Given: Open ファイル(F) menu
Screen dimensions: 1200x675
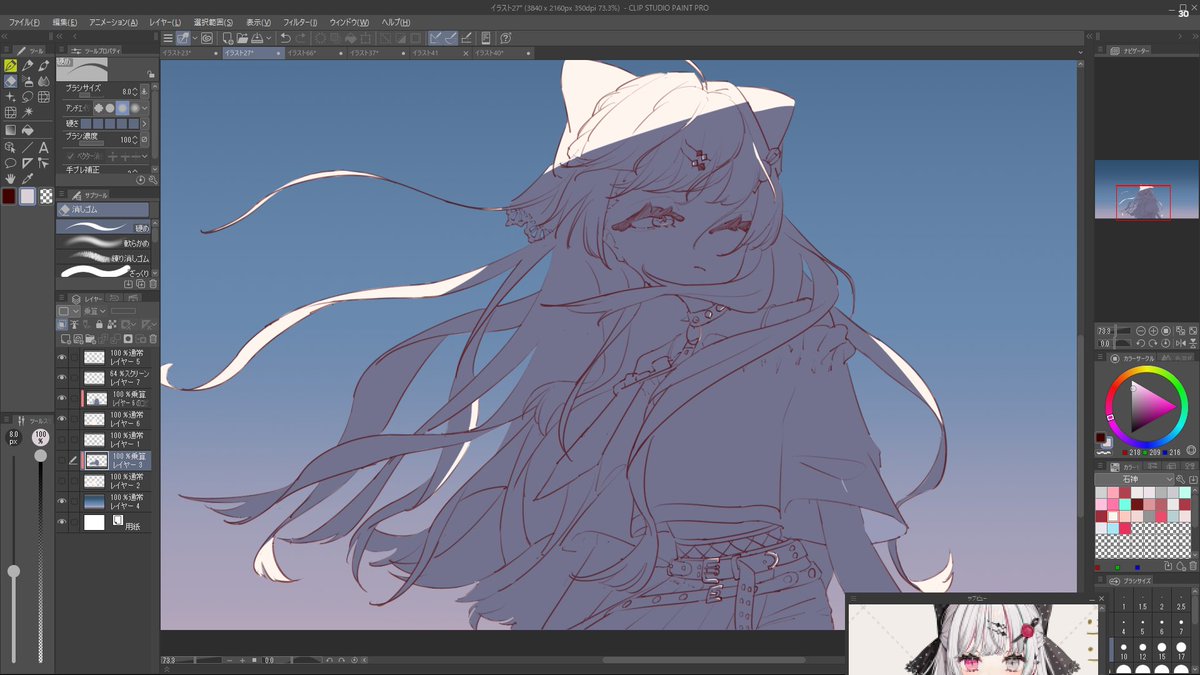Looking at the screenshot, I should (25, 22).
